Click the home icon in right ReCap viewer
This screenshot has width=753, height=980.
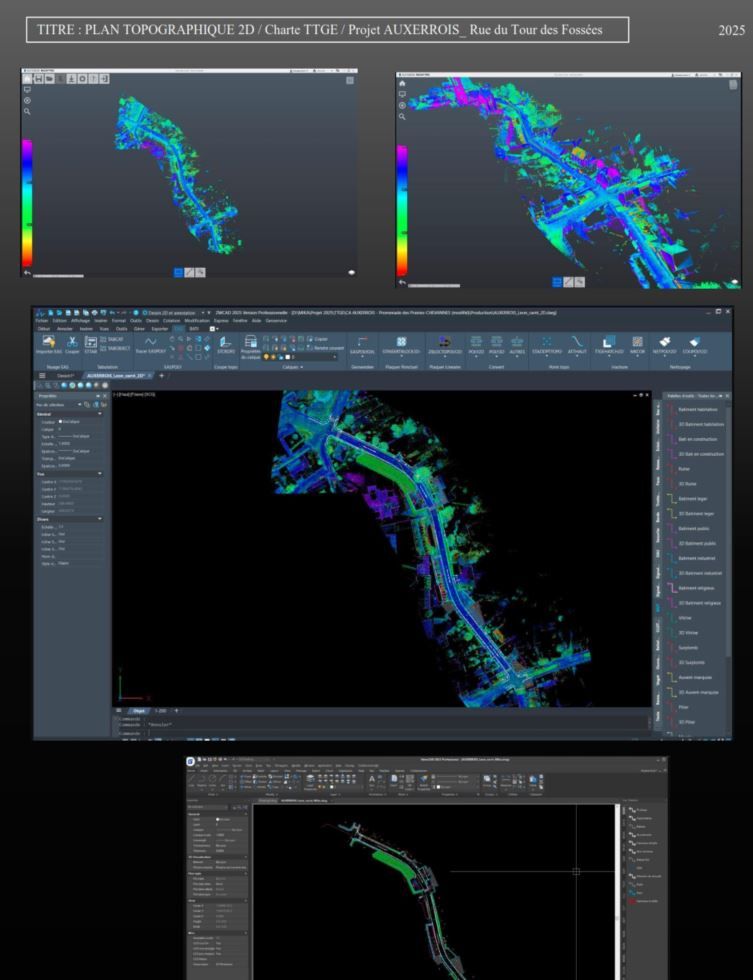[404, 83]
